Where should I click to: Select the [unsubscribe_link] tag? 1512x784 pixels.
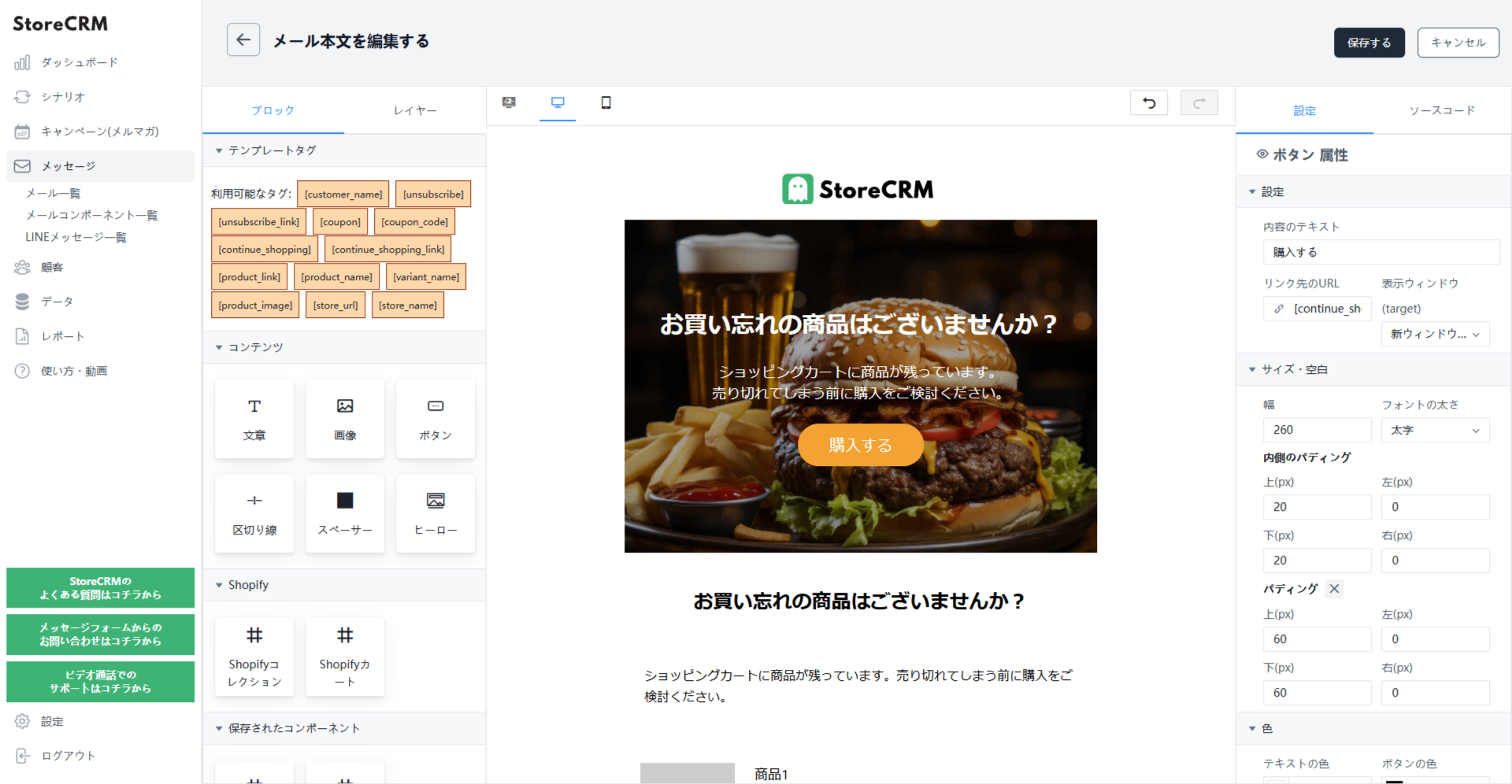[258, 222]
